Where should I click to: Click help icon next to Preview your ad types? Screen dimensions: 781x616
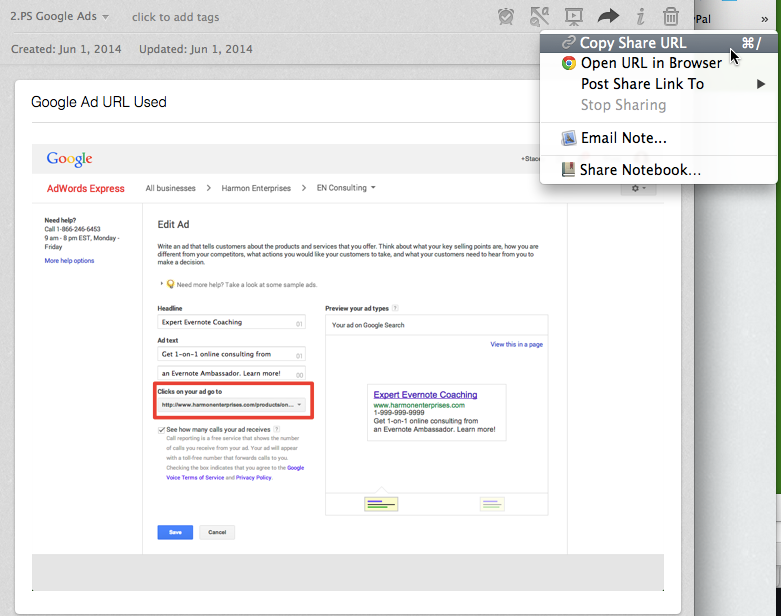(395, 308)
